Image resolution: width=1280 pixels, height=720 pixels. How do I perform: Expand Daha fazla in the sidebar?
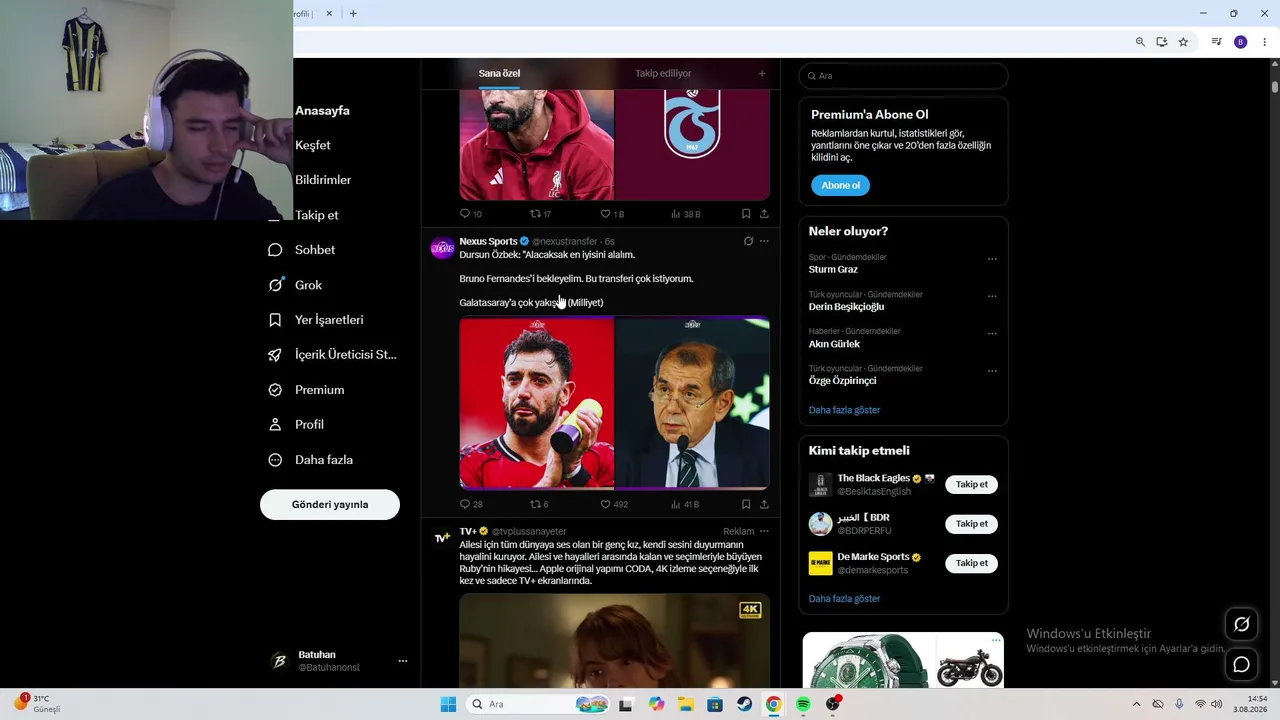310,460
